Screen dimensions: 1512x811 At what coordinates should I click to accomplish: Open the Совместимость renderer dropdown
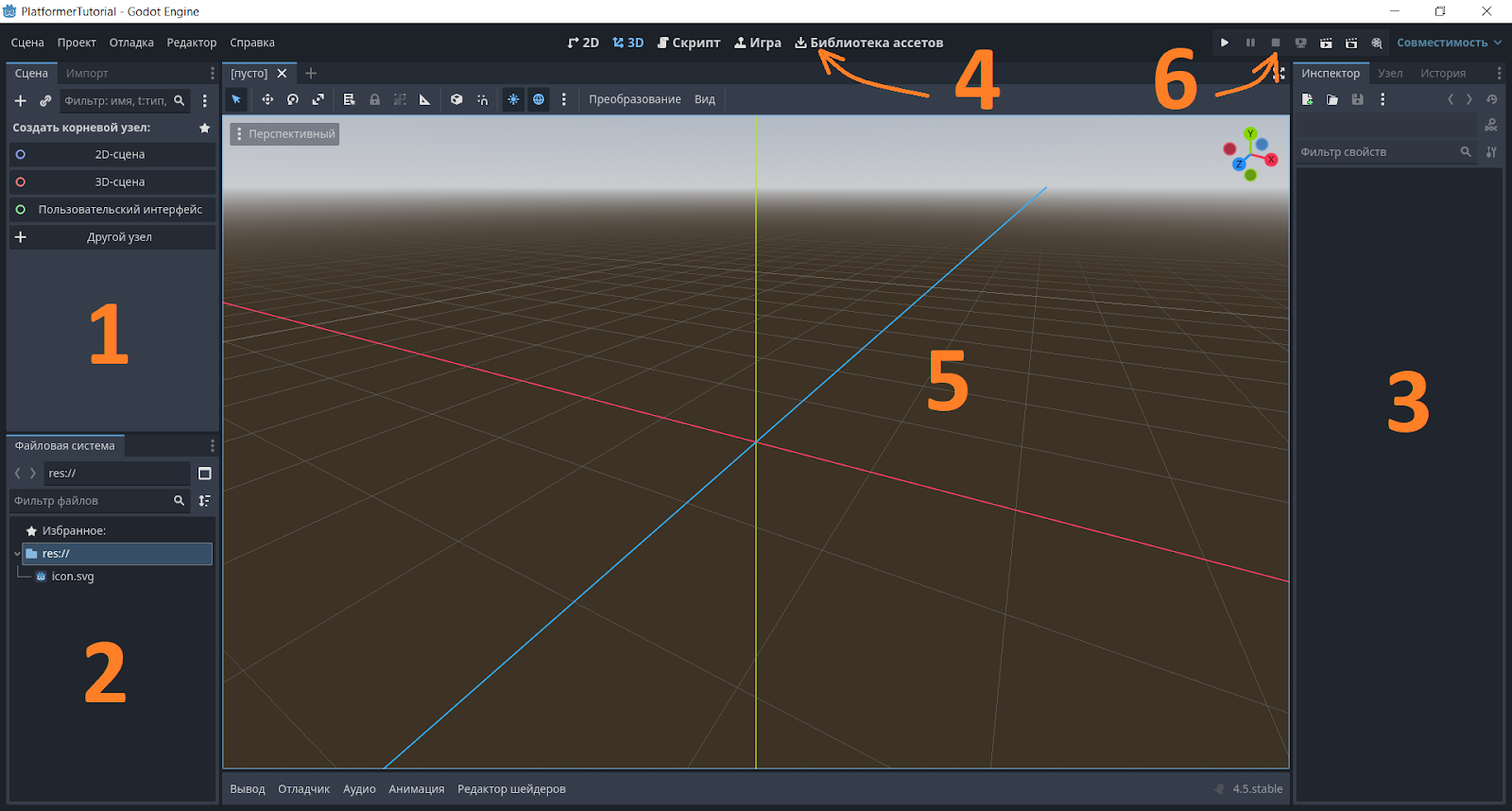[1449, 43]
